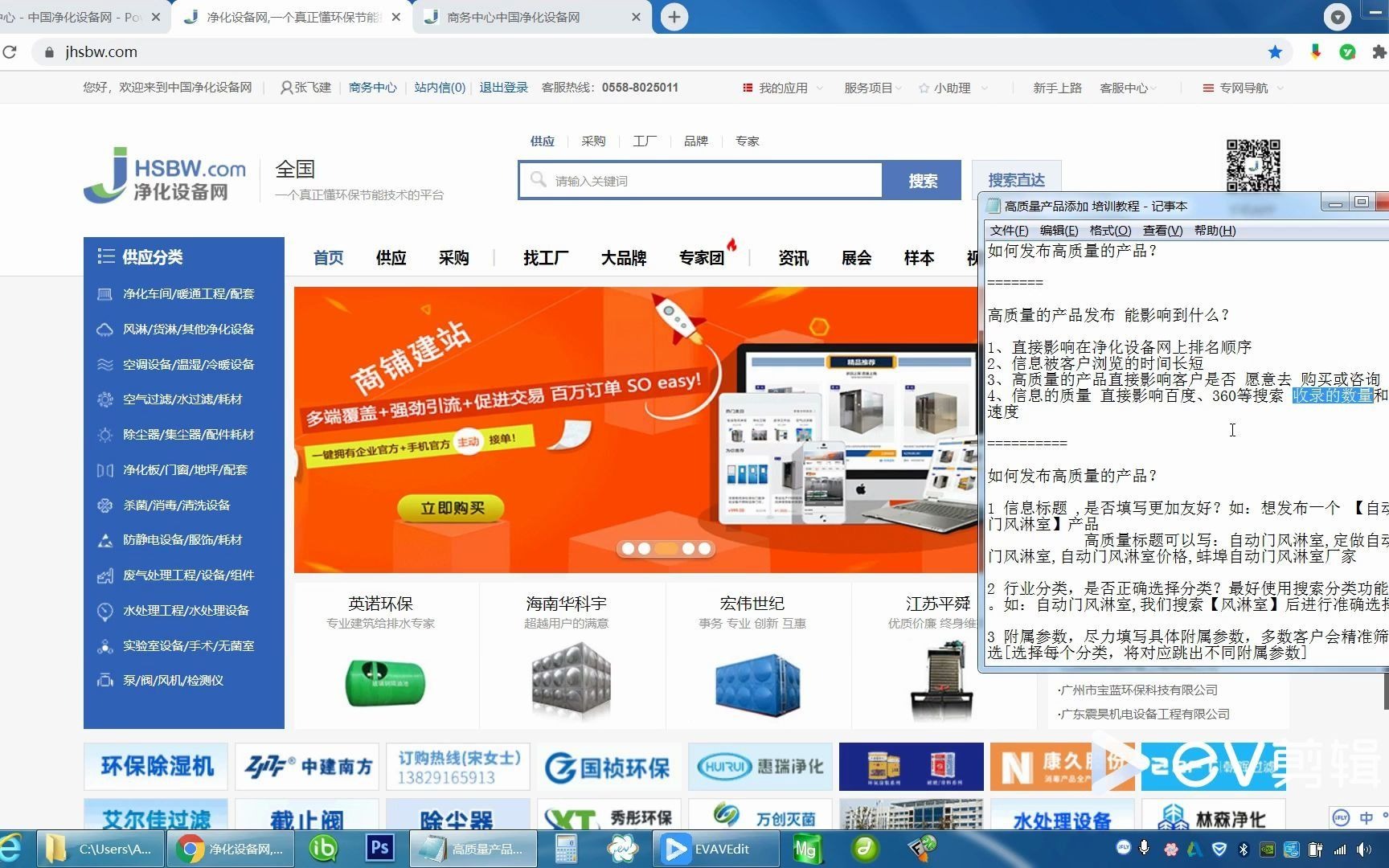Select second banner carousel dot

pyautogui.click(x=644, y=549)
